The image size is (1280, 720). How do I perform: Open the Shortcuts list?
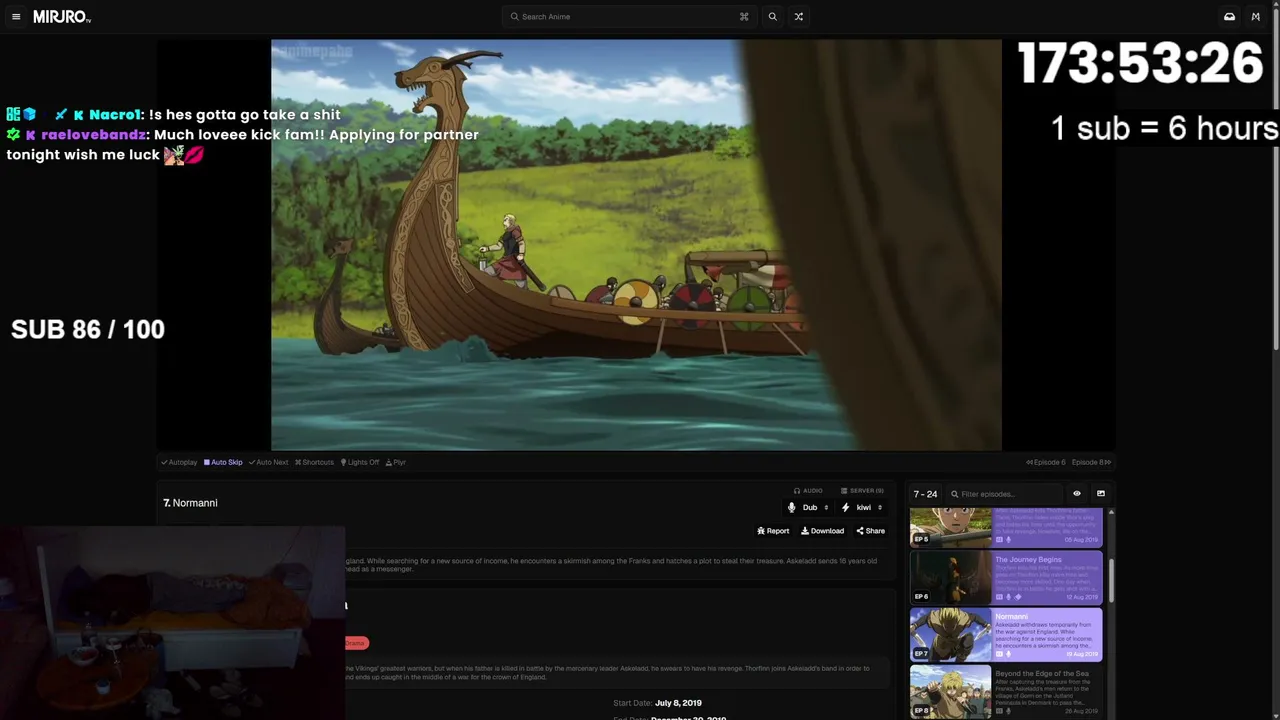314,462
